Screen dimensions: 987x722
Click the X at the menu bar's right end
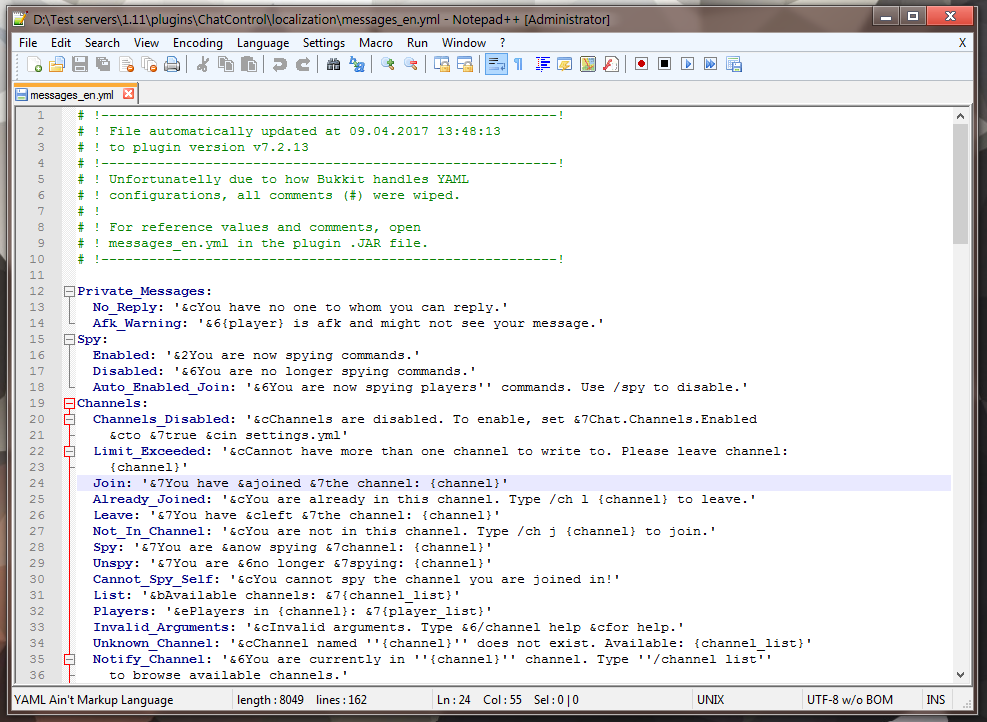point(962,43)
